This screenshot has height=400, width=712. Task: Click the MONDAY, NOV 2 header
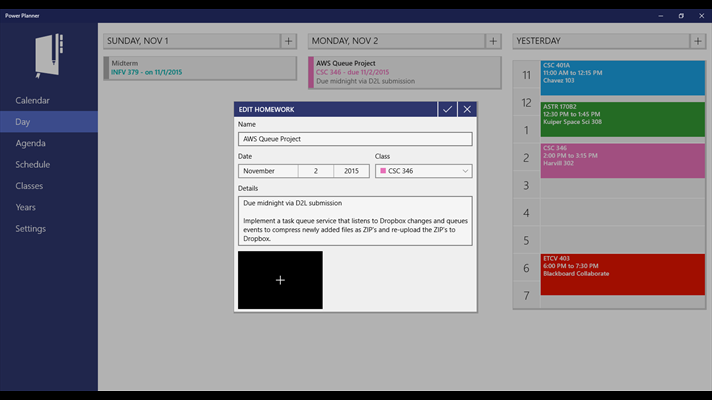pos(396,41)
